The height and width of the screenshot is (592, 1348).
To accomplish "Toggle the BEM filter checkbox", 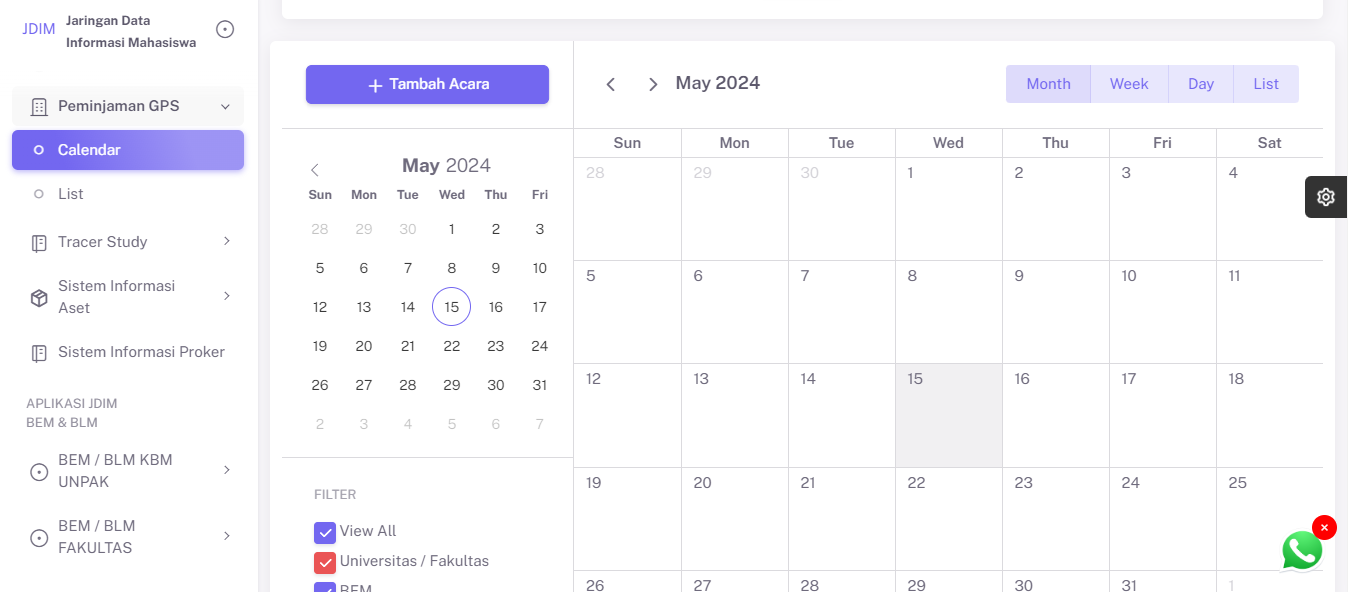I will point(325,588).
